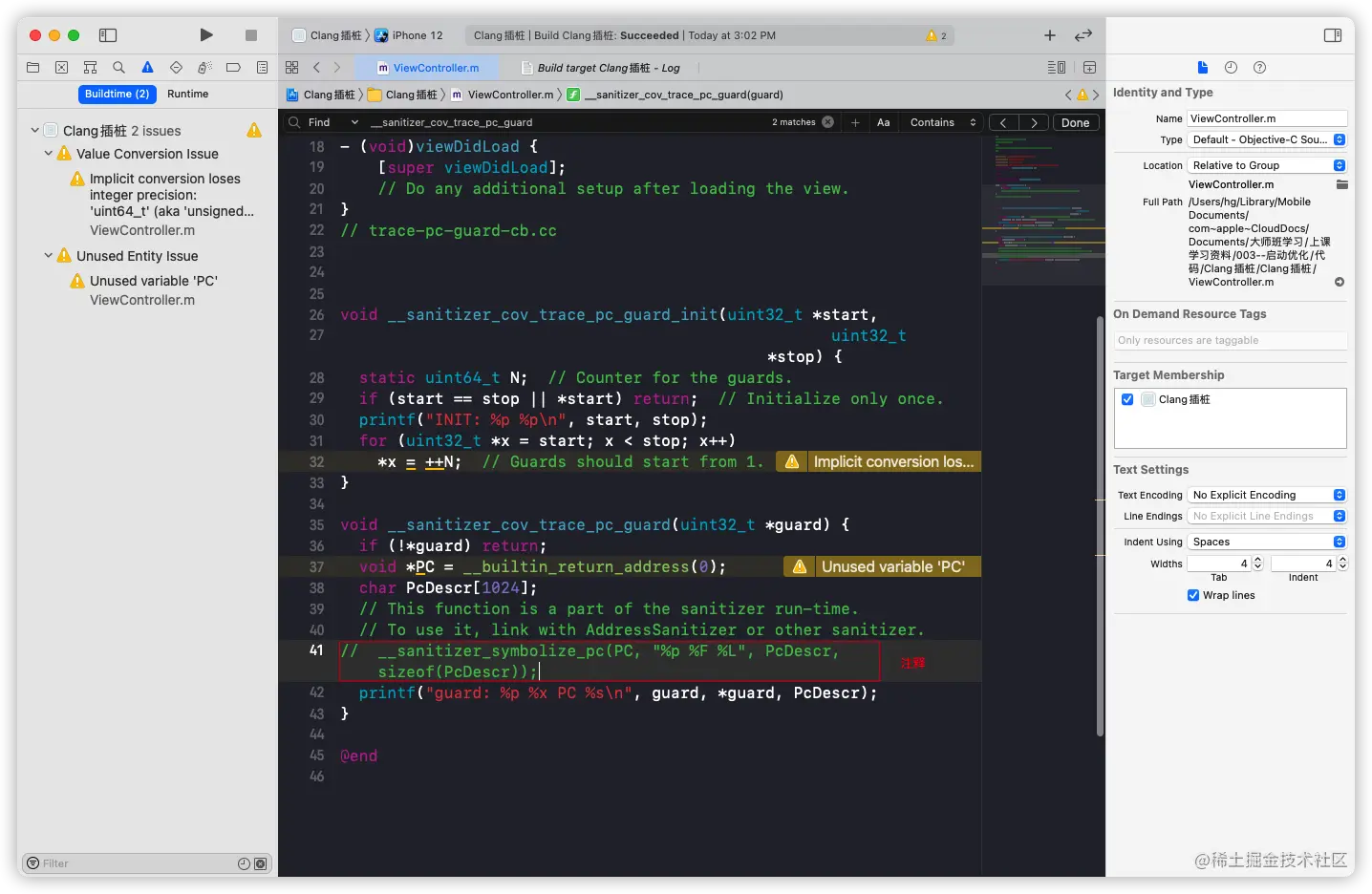Open the Project navigator folder icon

coord(33,68)
